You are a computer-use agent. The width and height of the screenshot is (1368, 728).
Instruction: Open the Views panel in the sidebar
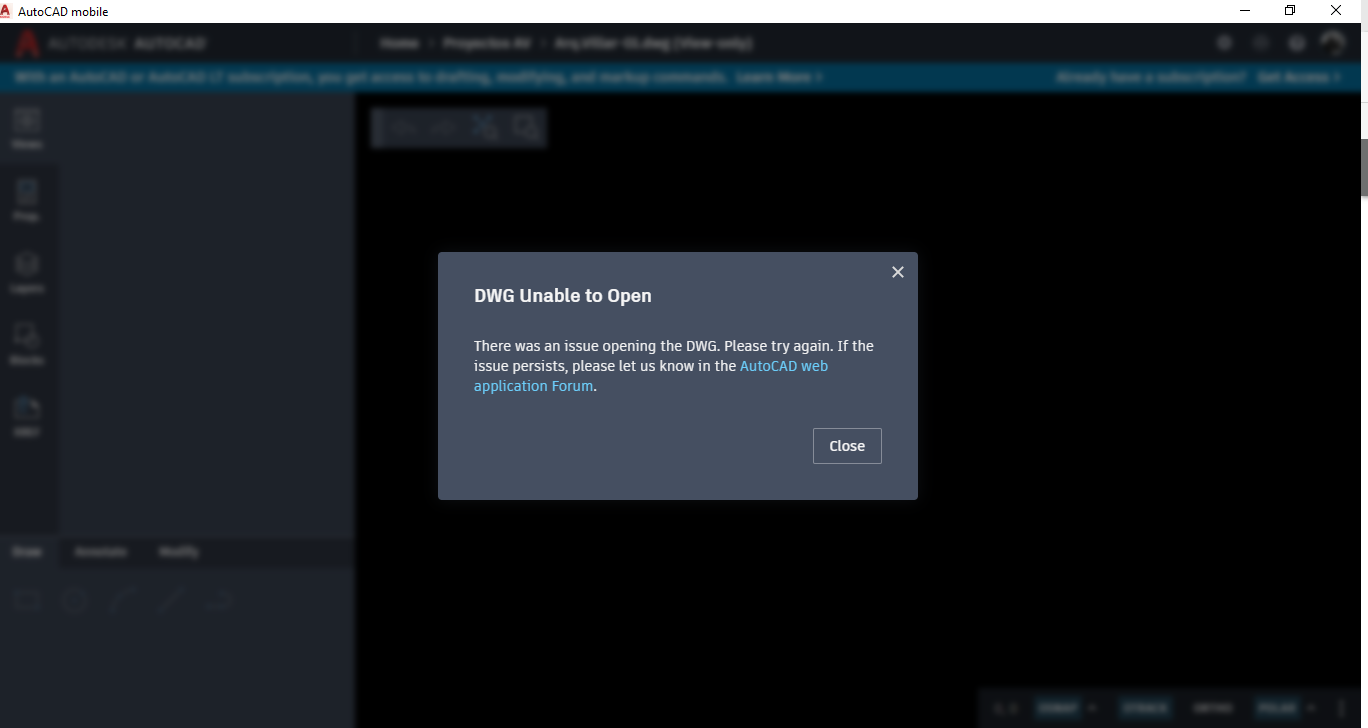pyautogui.click(x=27, y=128)
